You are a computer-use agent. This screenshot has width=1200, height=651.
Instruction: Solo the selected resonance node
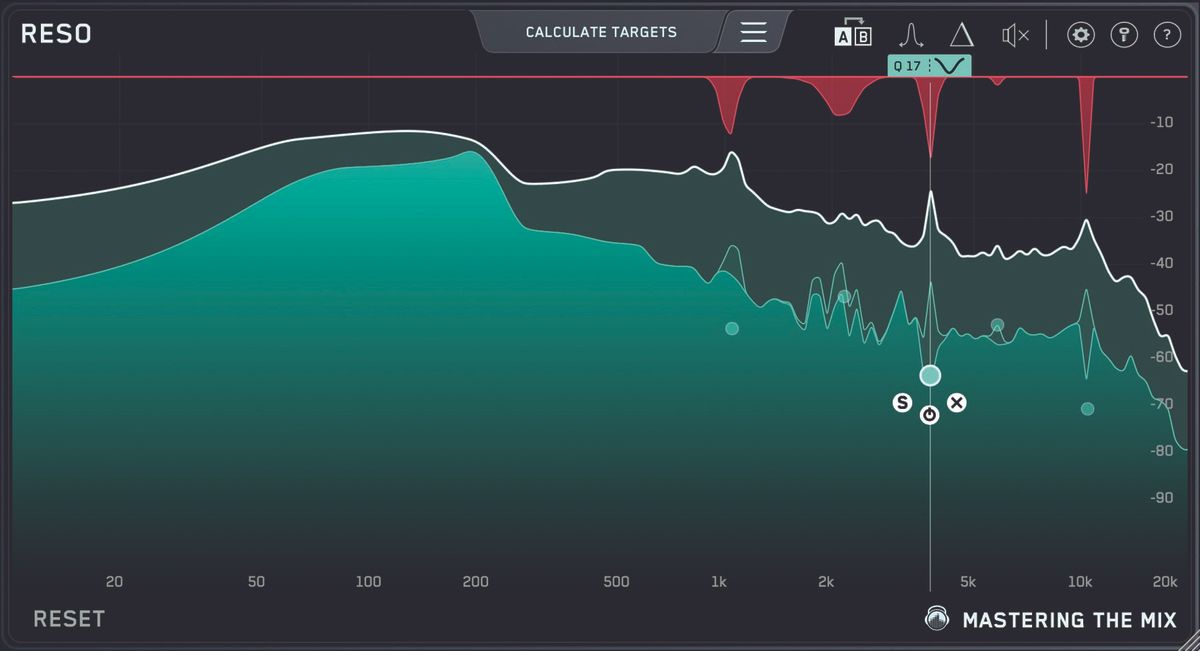pos(902,403)
